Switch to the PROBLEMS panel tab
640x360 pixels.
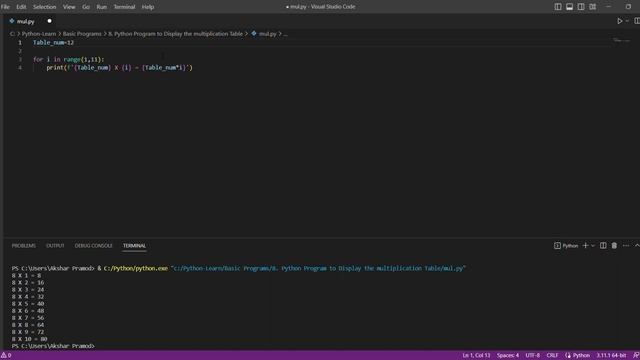pos(24,246)
